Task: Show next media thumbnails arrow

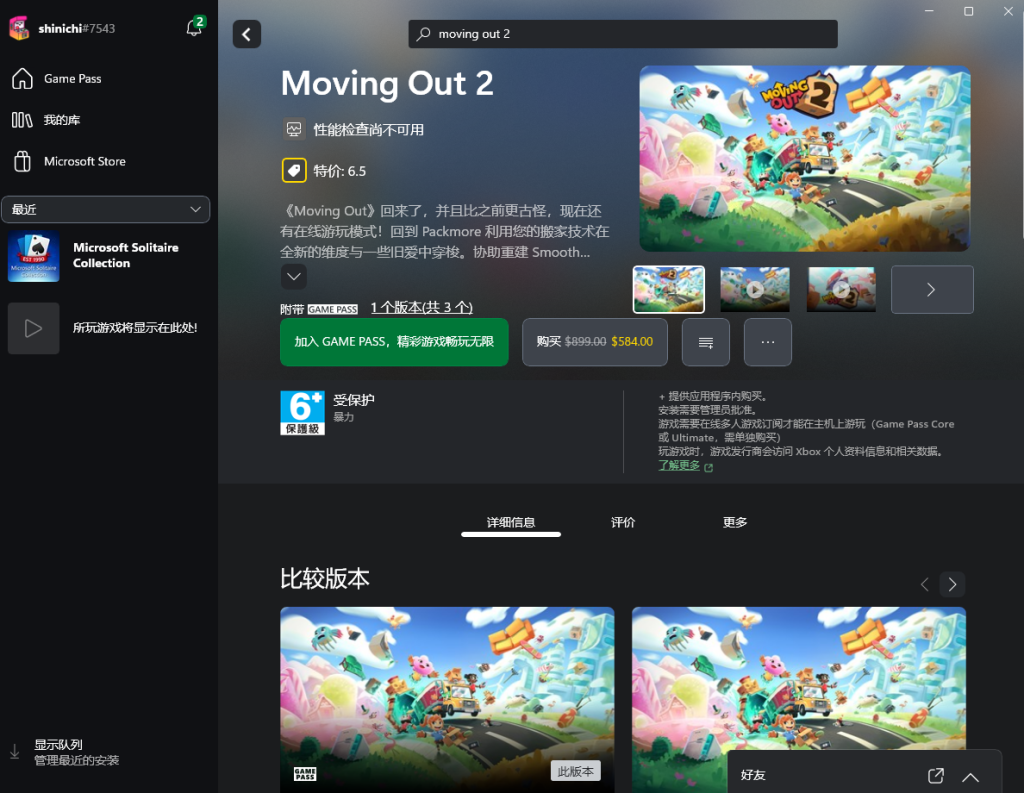Action: pyautogui.click(x=932, y=289)
